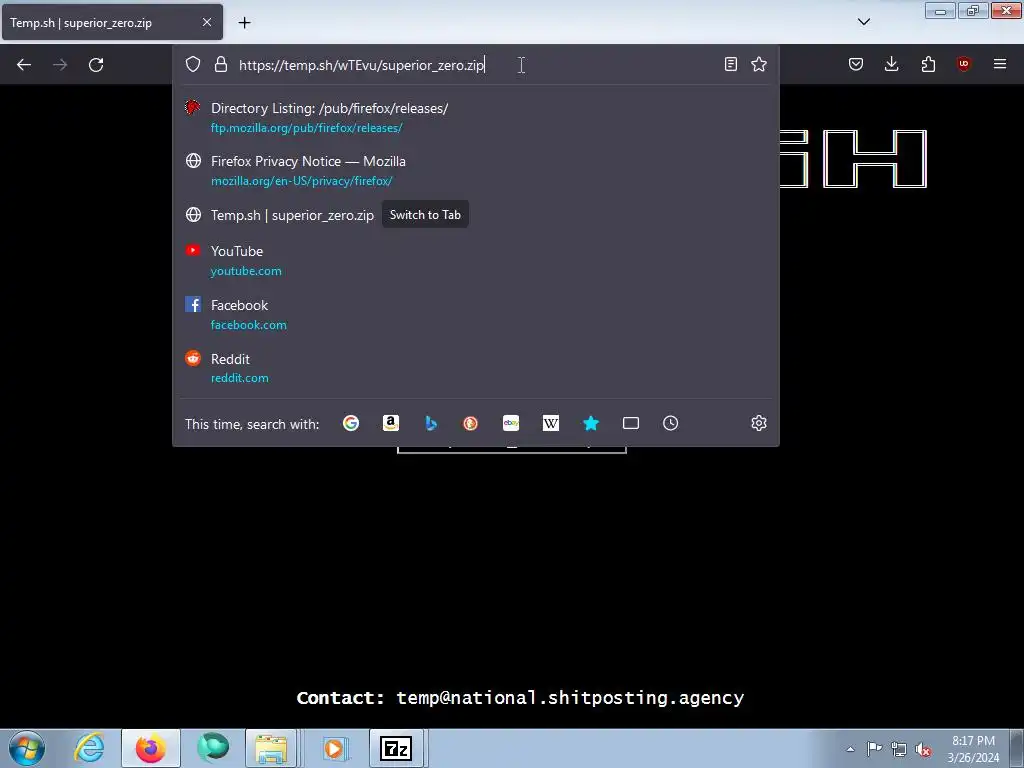Open Windows Media Player from taskbar
Image resolution: width=1024 pixels, height=768 pixels.
pyautogui.click(x=334, y=748)
